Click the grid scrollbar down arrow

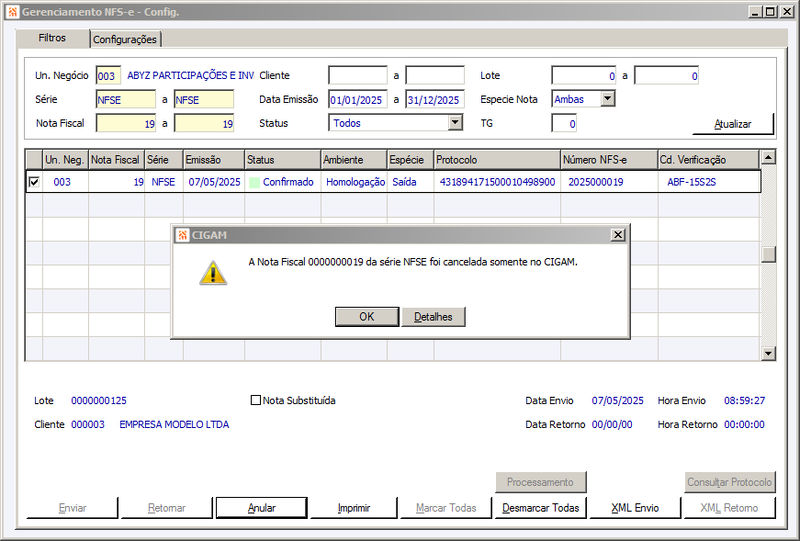click(x=768, y=353)
